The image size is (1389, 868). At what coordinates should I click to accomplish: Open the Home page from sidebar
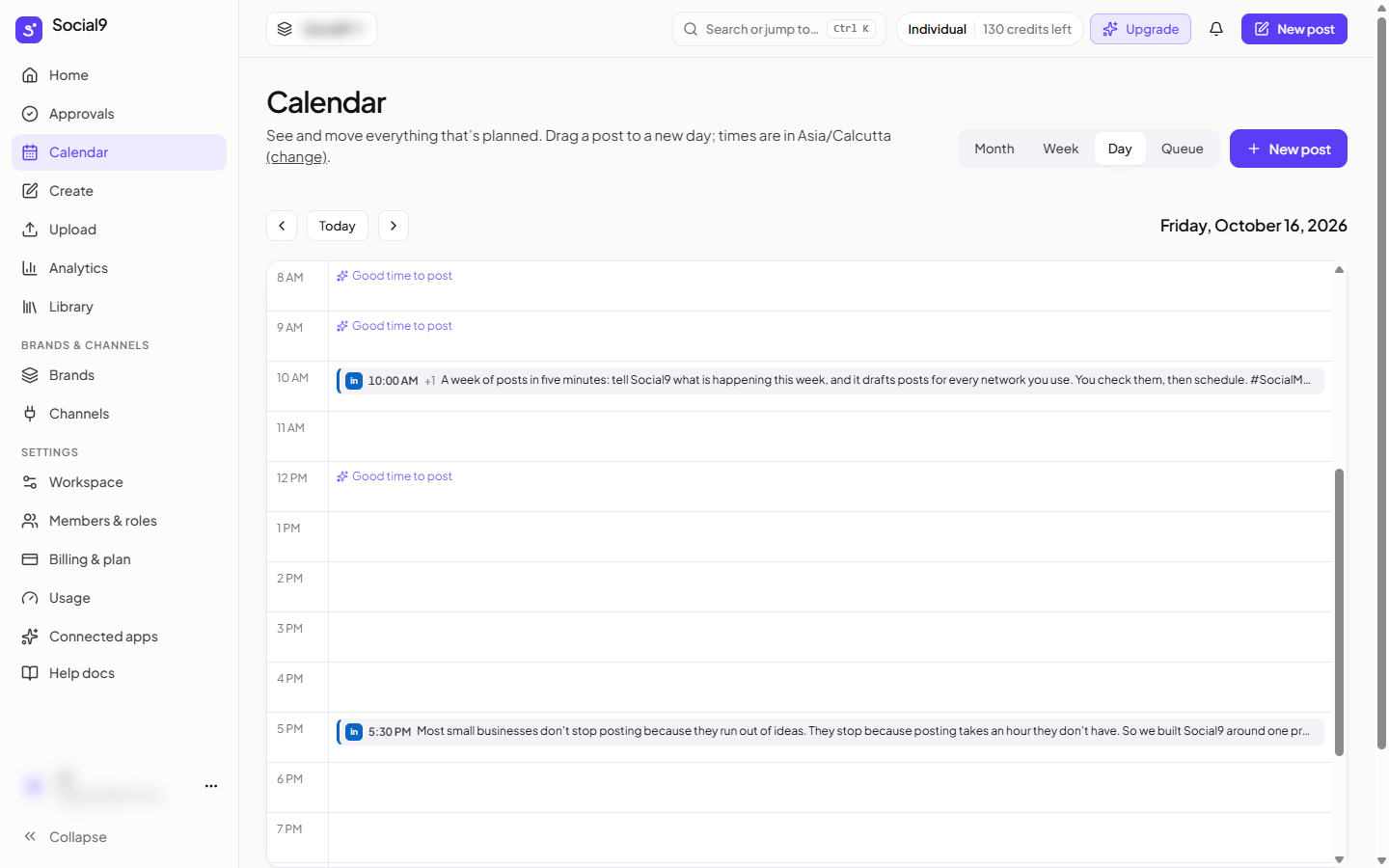pyautogui.click(x=119, y=75)
